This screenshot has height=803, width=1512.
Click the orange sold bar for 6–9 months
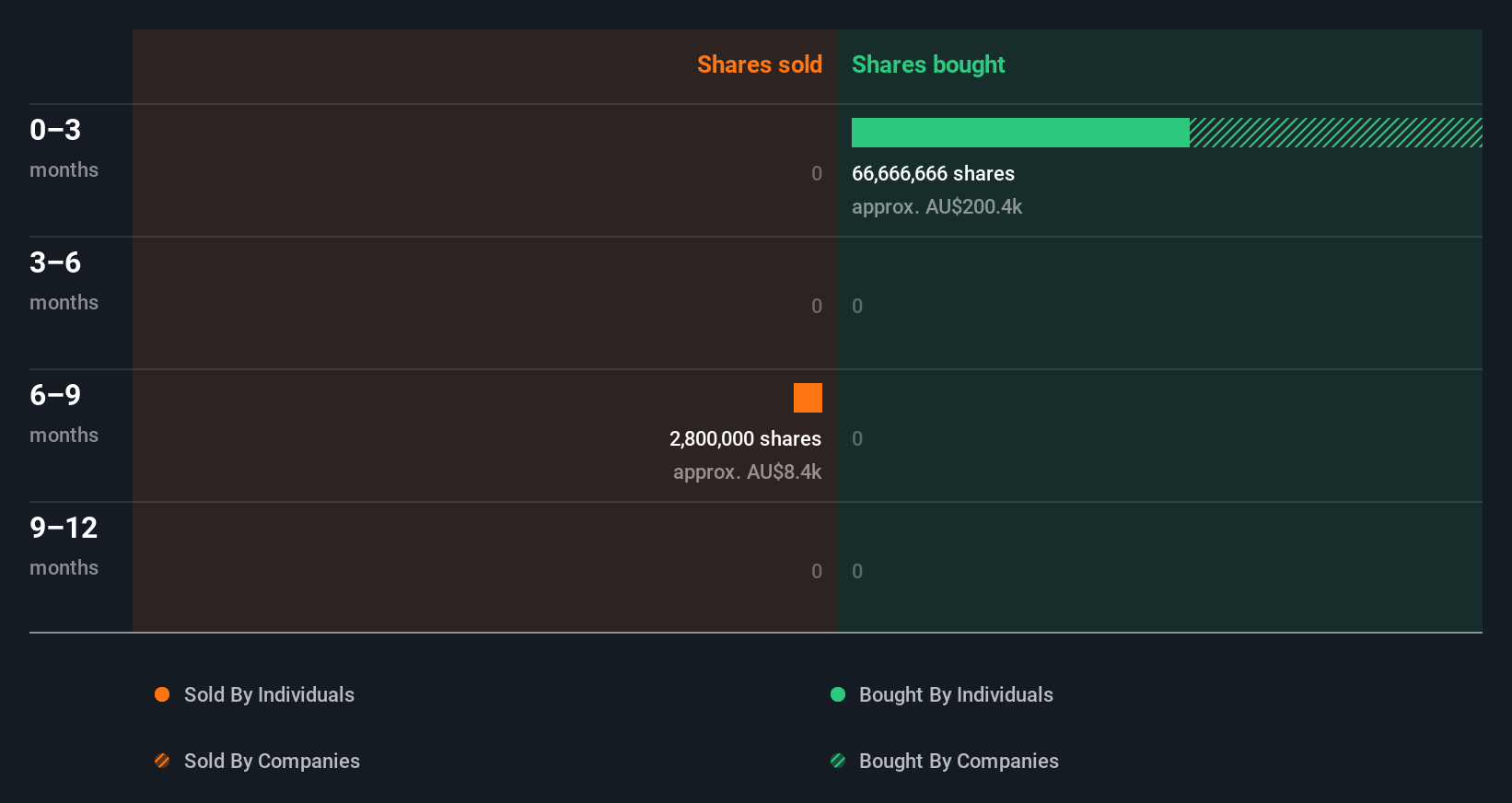point(808,398)
